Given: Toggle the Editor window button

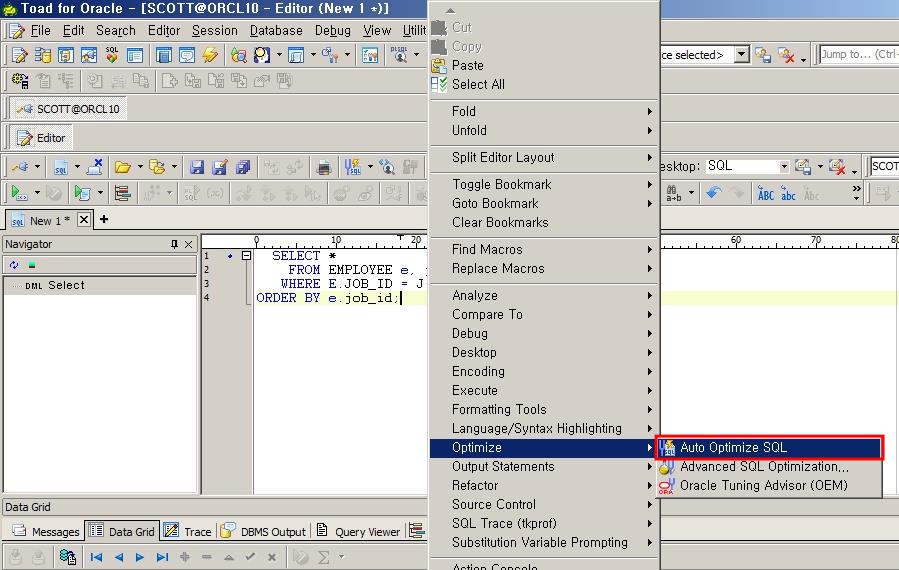Looking at the screenshot, I should click(41, 138).
